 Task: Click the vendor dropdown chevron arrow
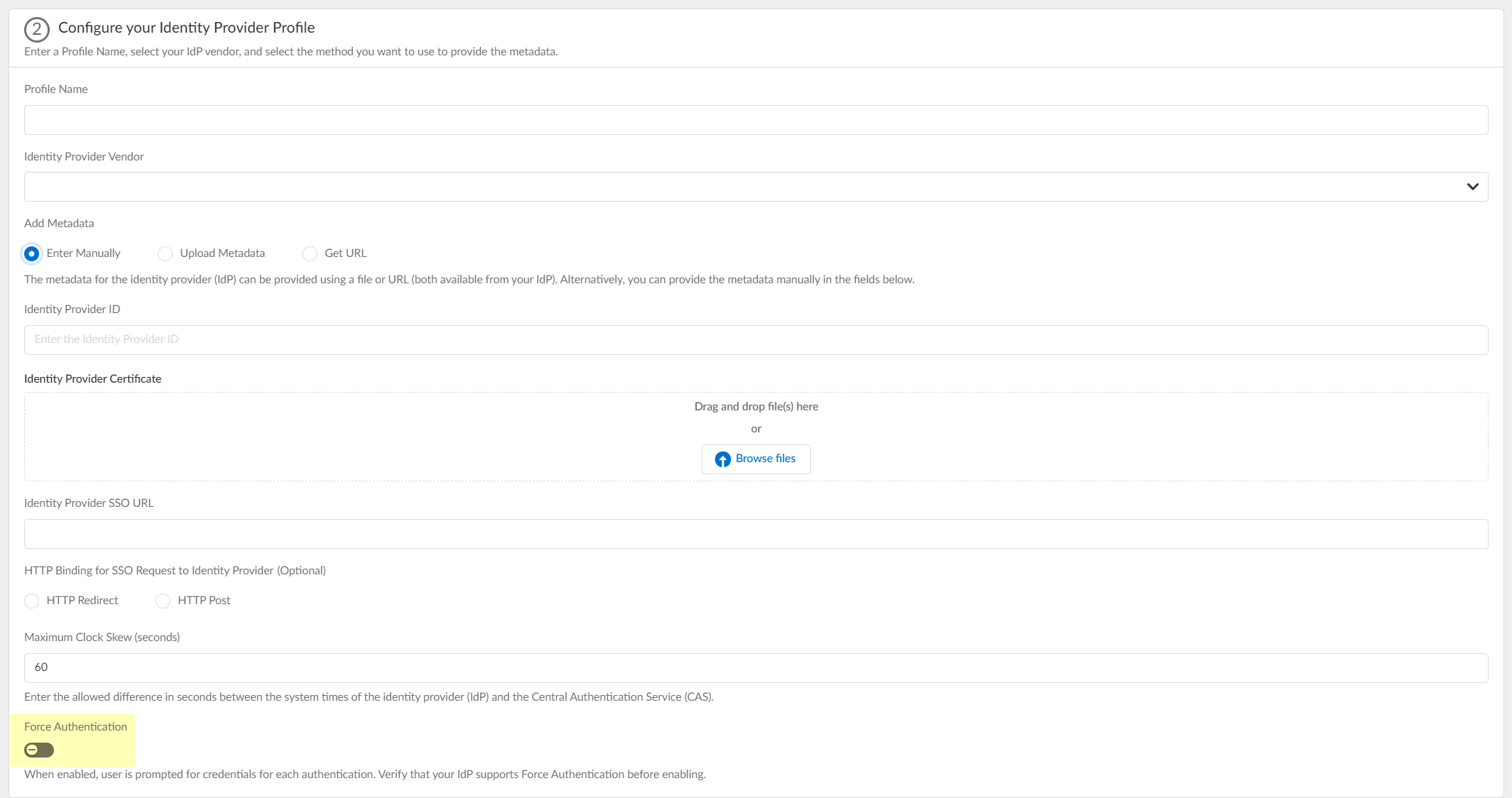[1472, 187]
